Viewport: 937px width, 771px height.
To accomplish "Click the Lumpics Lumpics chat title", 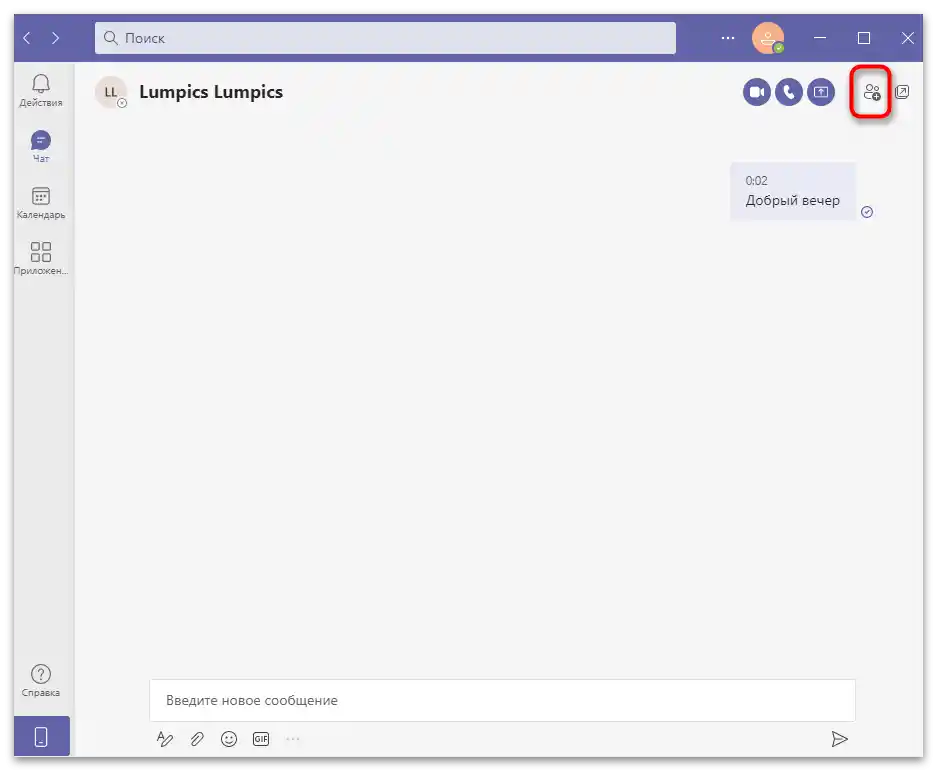I will point(211,92).
